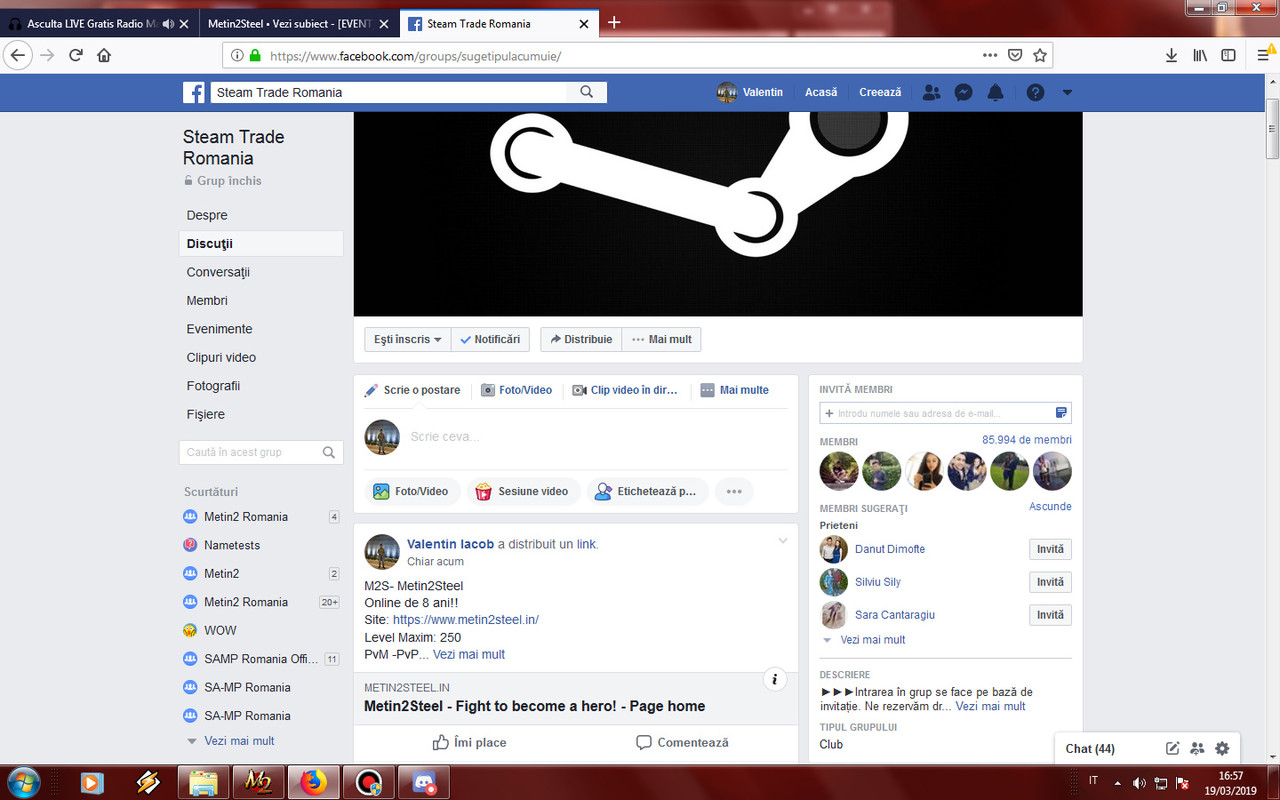
Task: Open Mai multe composer options
Action: coord(734,390)
